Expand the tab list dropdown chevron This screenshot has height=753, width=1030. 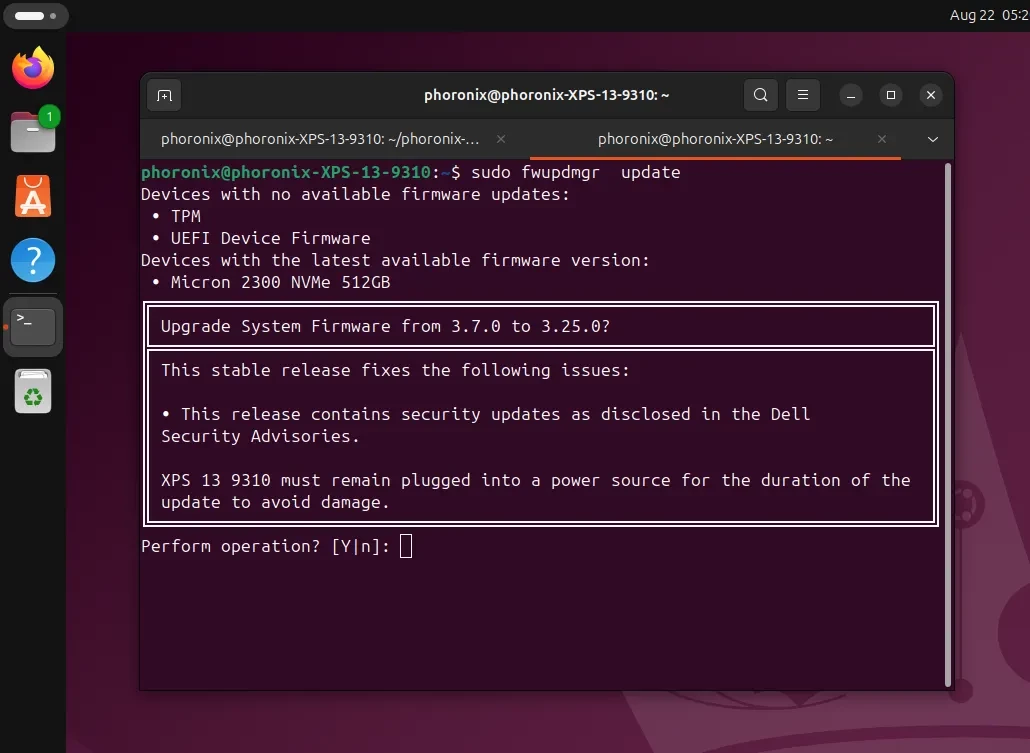click(x=933, y=139)
